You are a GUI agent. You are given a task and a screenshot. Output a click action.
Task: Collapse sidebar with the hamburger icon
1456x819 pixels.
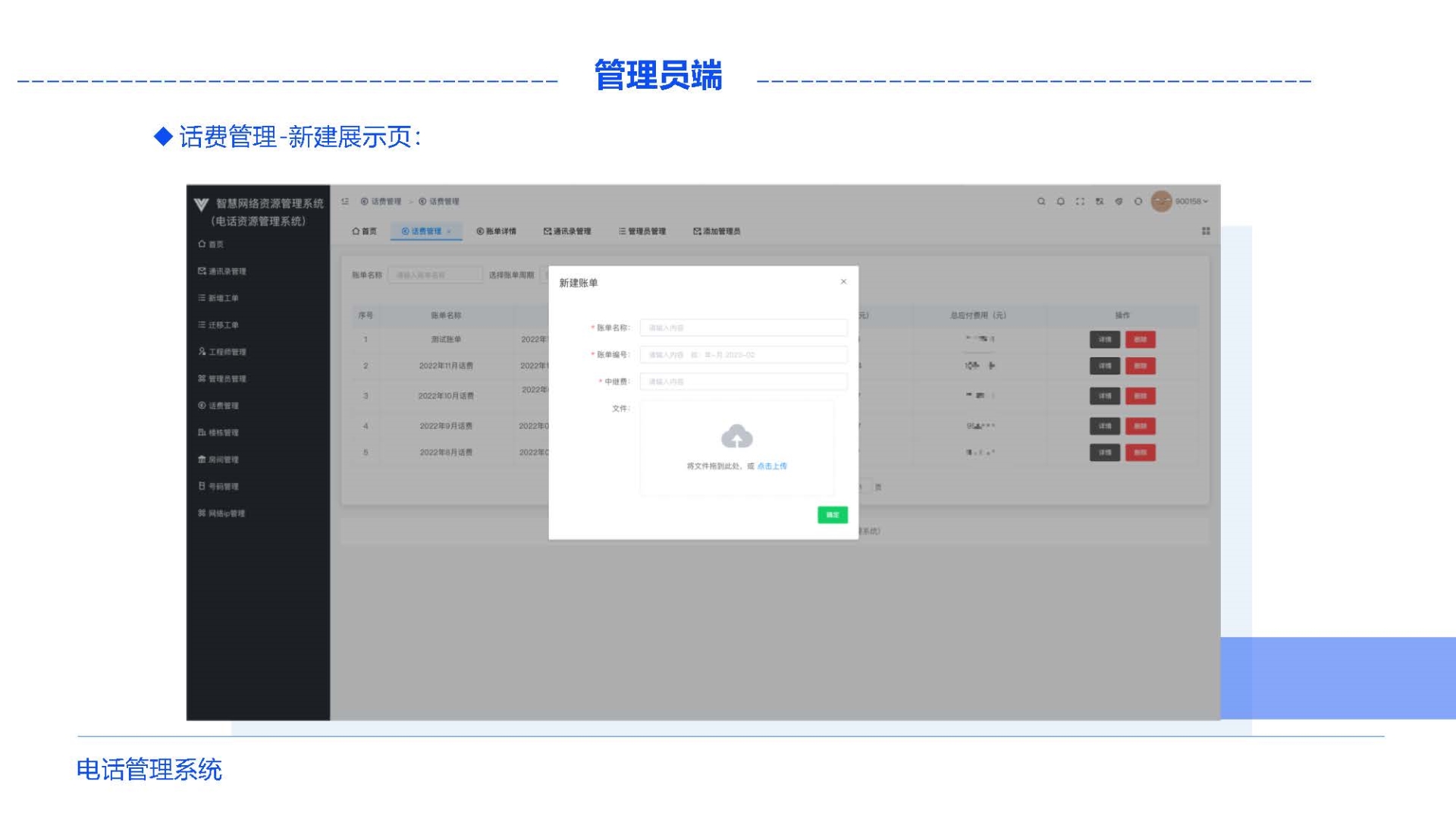click(x=345, y=202)
